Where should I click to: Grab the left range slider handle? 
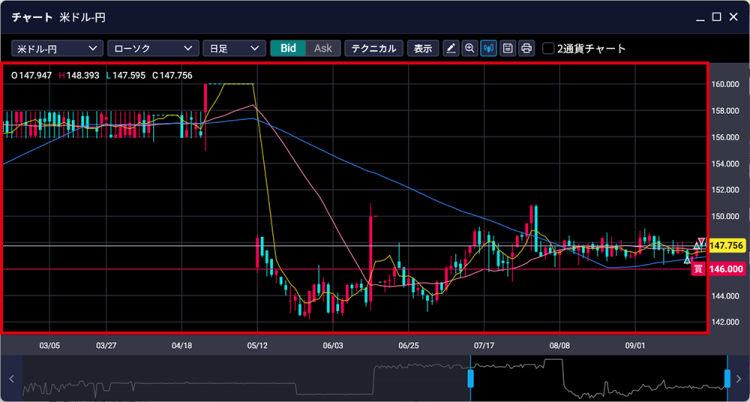click(471, 379)
